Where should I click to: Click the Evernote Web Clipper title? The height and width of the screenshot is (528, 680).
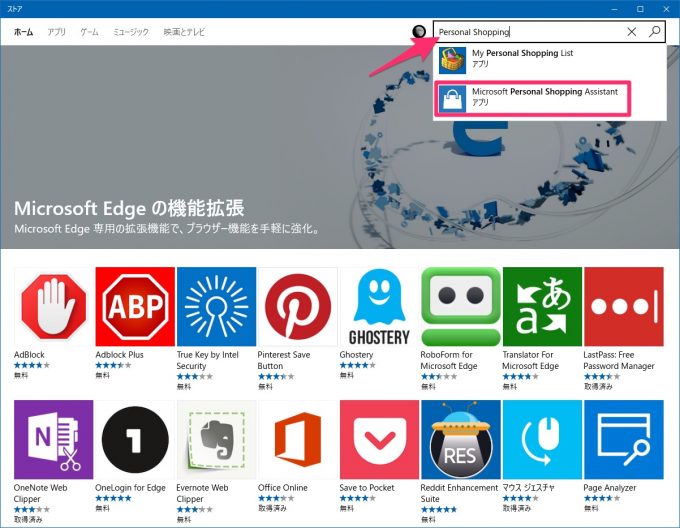[x=202, y=493]
